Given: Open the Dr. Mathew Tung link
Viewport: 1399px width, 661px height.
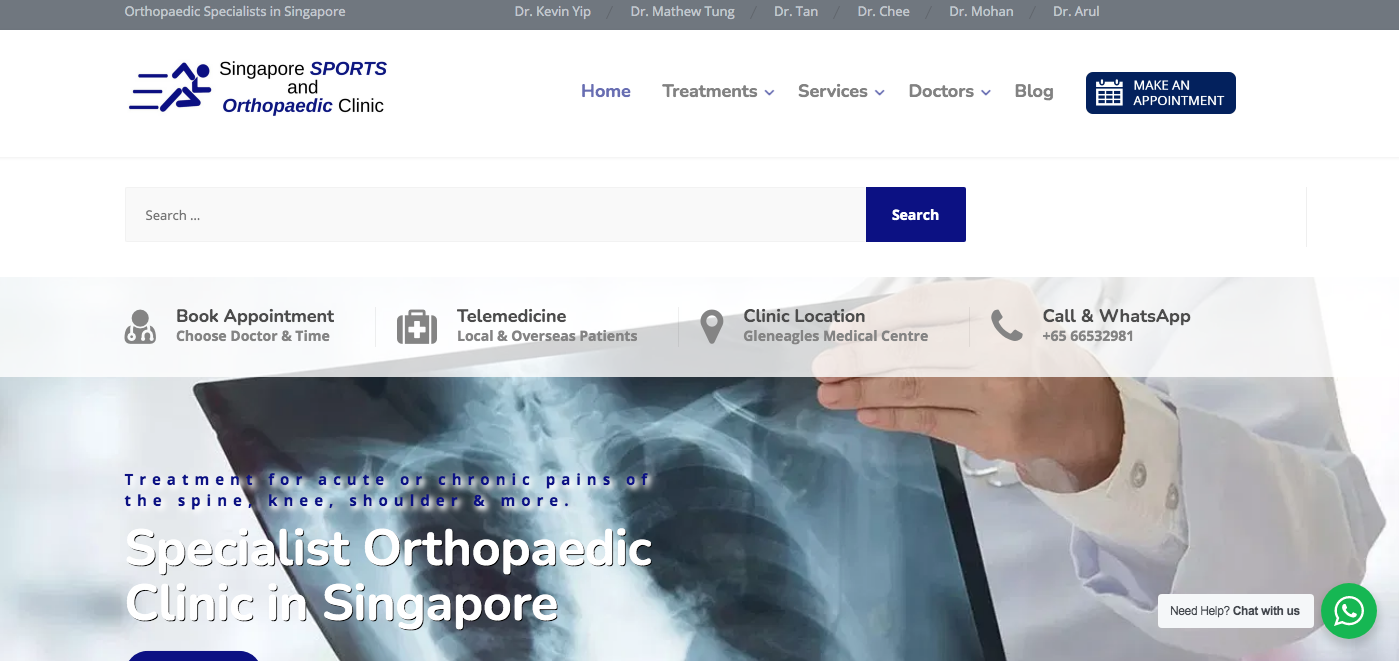Looking at the screenshot, I should [x=683, y=12].
